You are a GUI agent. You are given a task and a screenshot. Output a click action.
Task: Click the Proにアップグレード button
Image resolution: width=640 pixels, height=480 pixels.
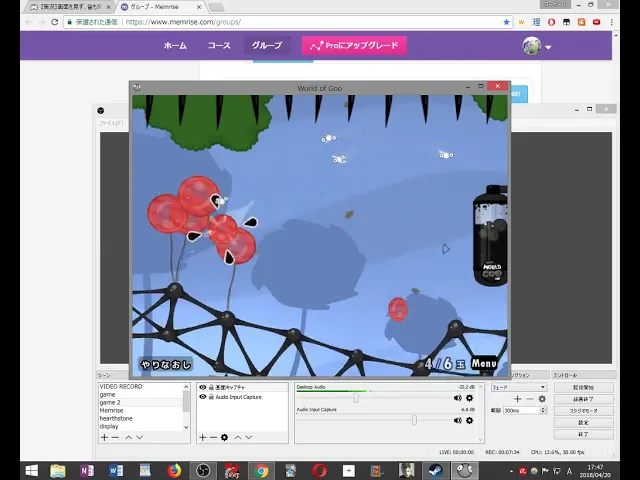pos(354,45)
